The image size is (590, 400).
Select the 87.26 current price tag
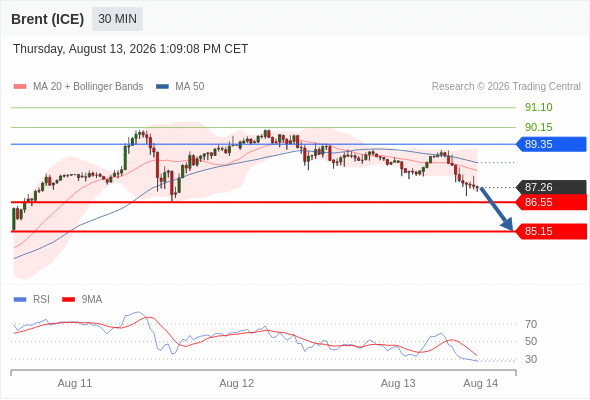tap(551, 187)
